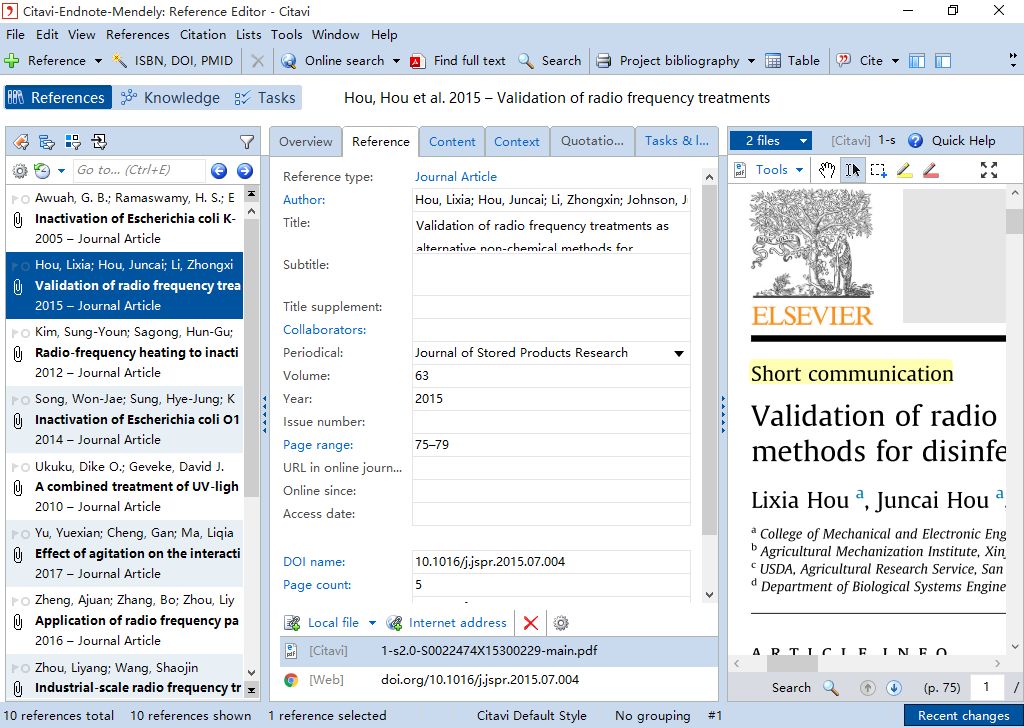
Task: Toggle the left pane layout icon
Action: [917, 61]
